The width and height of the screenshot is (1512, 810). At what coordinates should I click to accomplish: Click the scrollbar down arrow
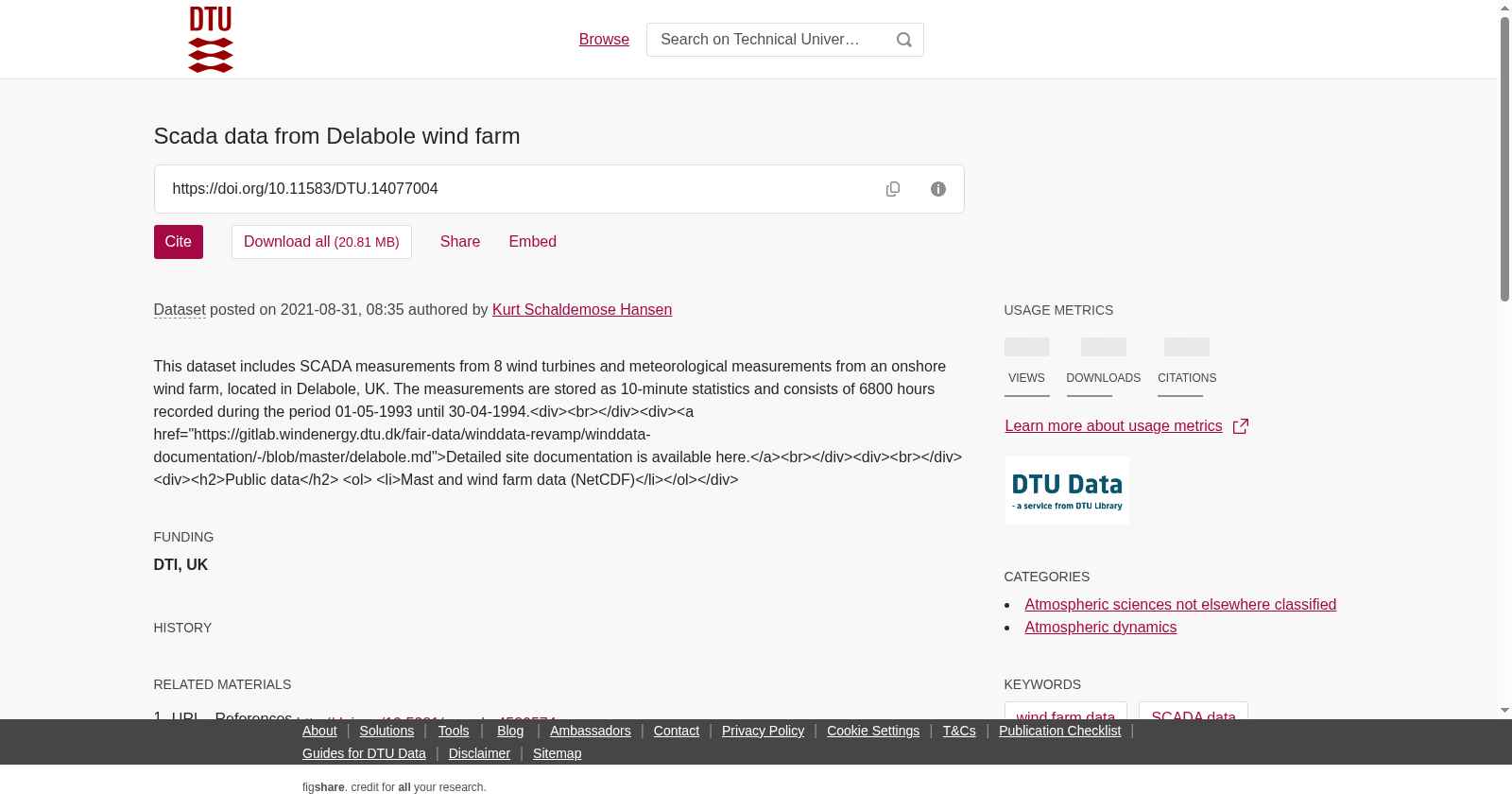click(x=1504, y=710)
